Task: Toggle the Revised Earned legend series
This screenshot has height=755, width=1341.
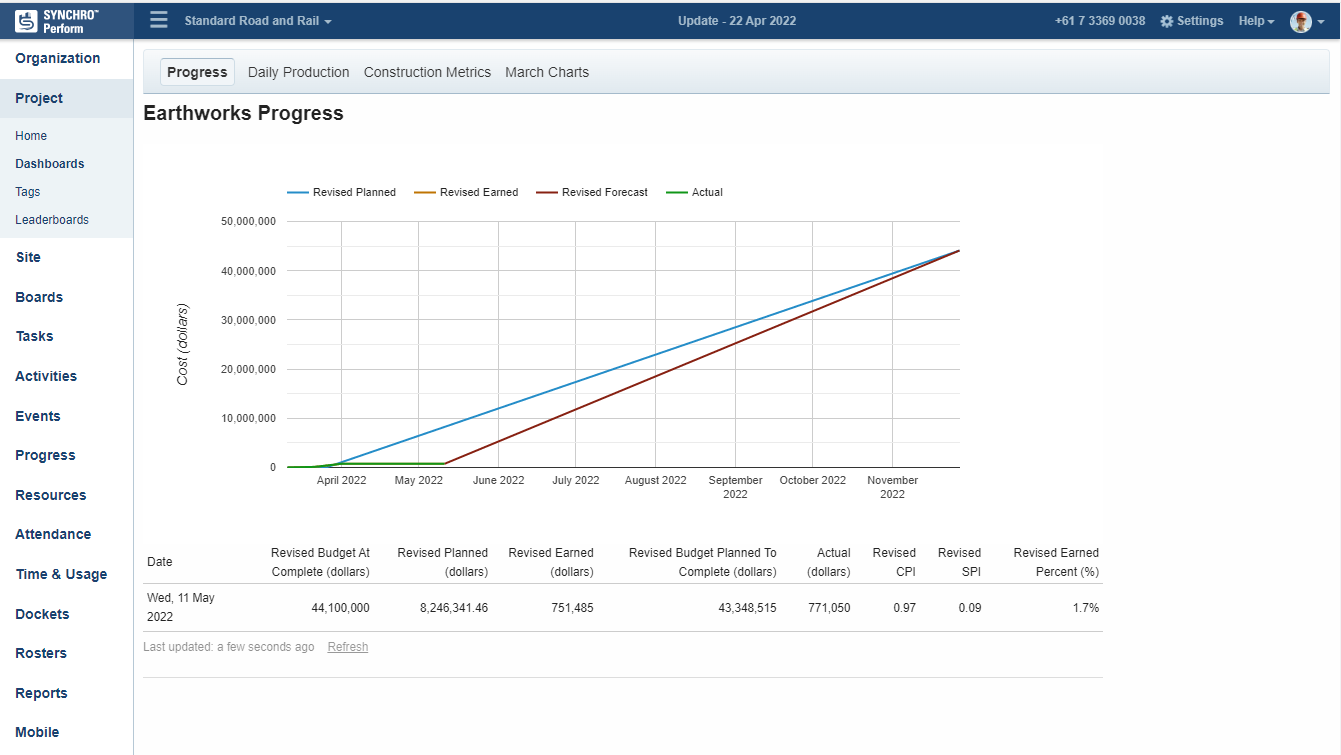Action: pyautogui.click(x=466, y=192)
